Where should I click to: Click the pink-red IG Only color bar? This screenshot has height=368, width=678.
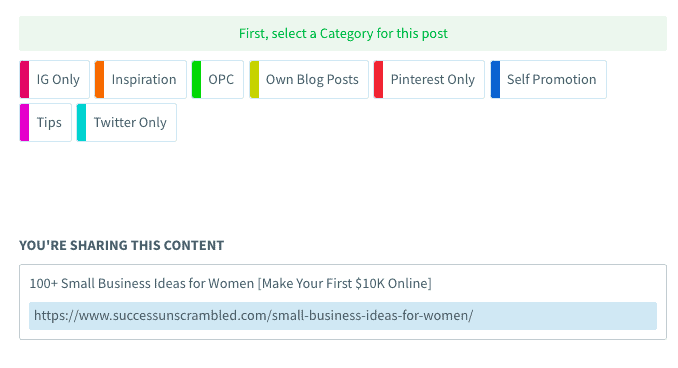point(24,80)
